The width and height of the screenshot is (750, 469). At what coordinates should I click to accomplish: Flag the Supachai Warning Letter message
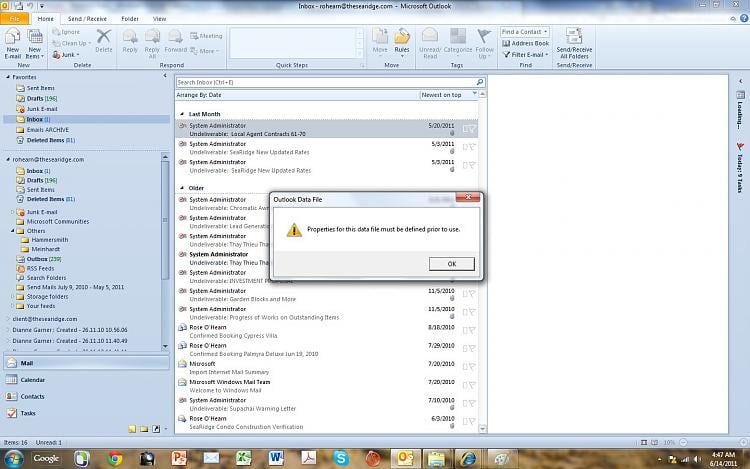click(x=472, y=403)
